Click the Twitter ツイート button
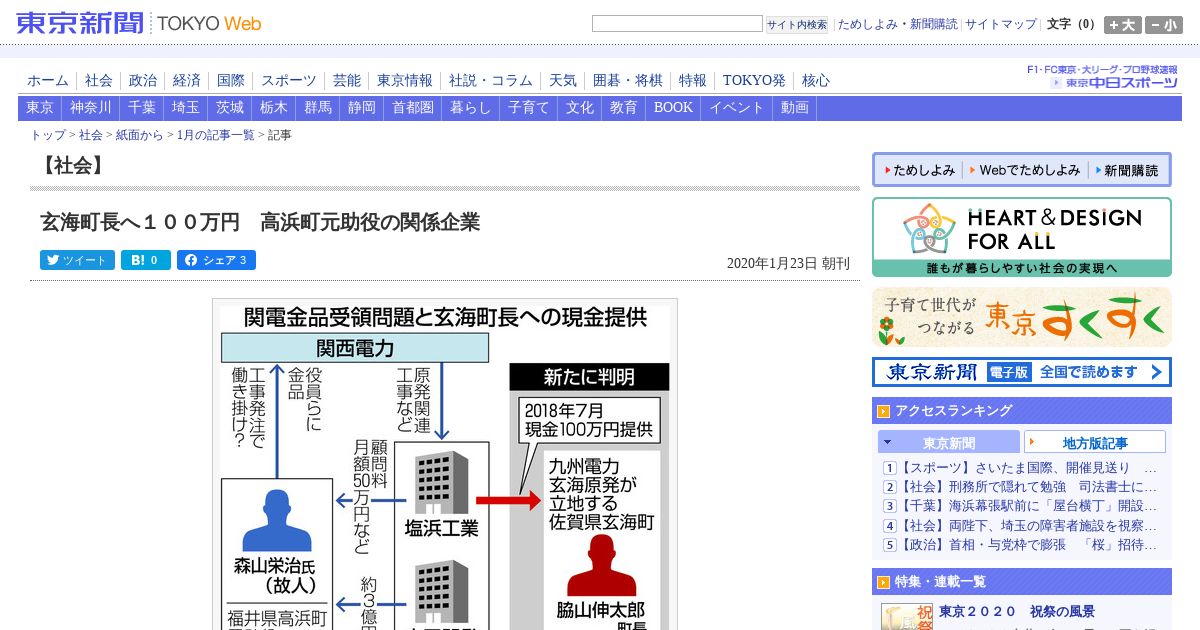 [78, 260]
